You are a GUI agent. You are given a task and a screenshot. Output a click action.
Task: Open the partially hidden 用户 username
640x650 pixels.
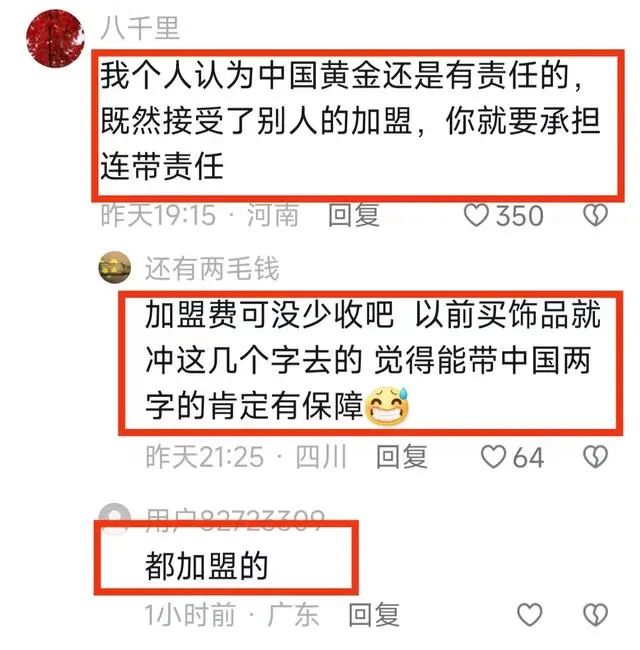235,516
